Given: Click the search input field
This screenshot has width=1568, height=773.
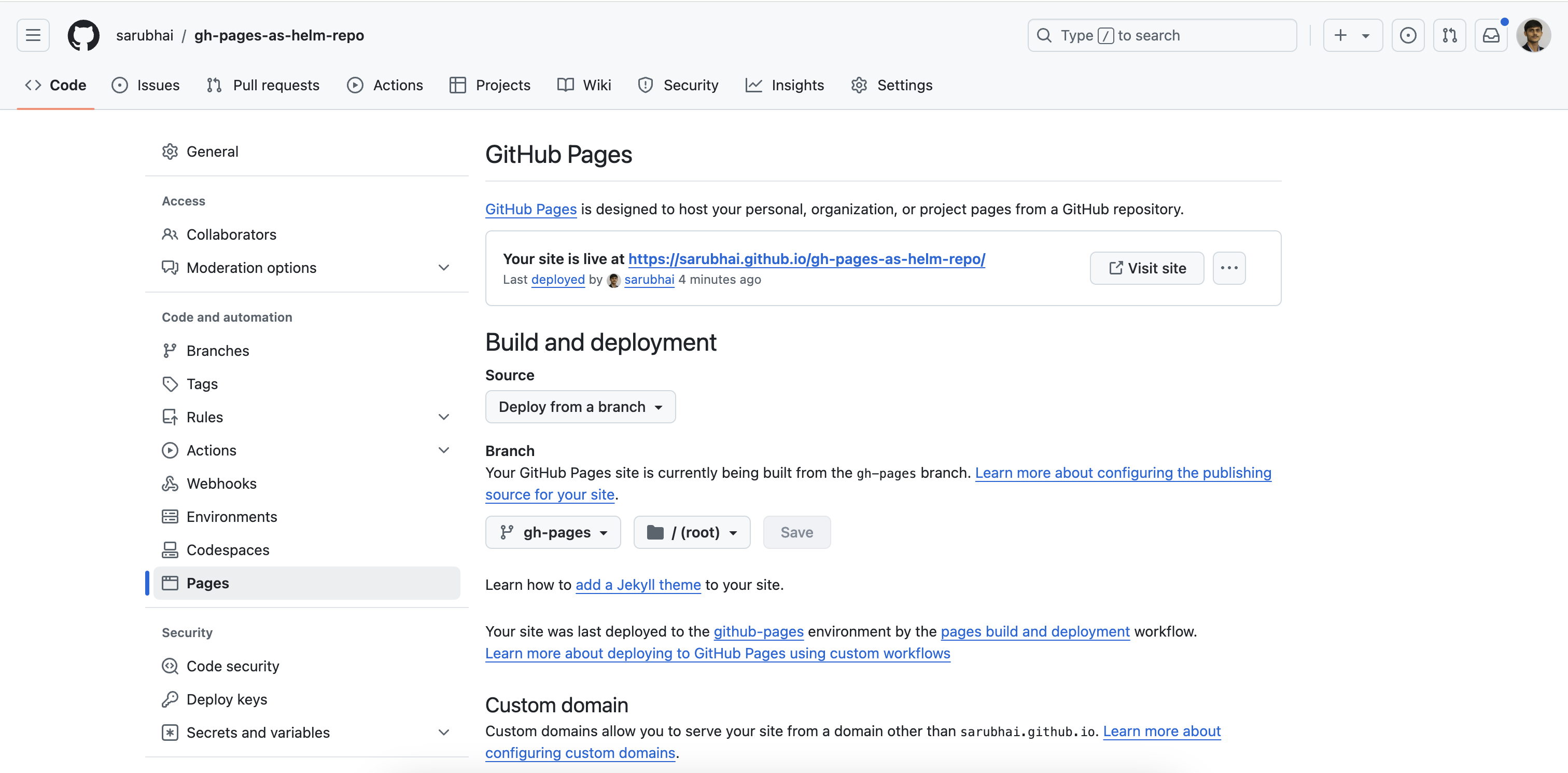Looking at the screenshot, I should coord(1161,35).
